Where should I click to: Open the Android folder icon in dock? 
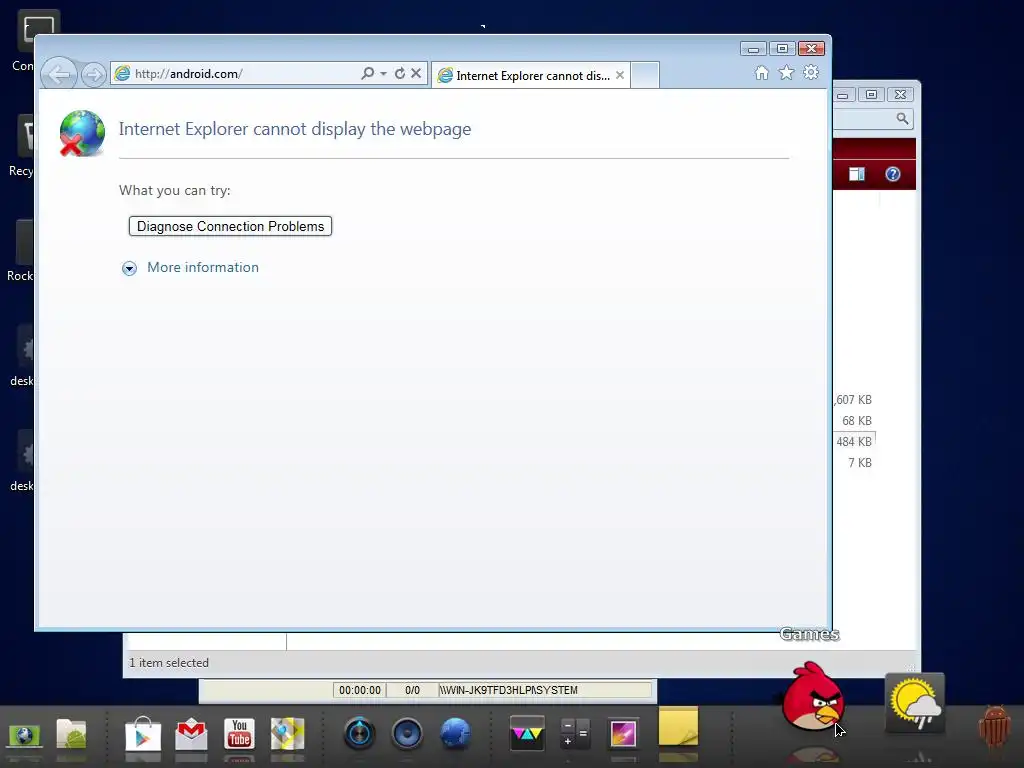click(x=71, y=733)
